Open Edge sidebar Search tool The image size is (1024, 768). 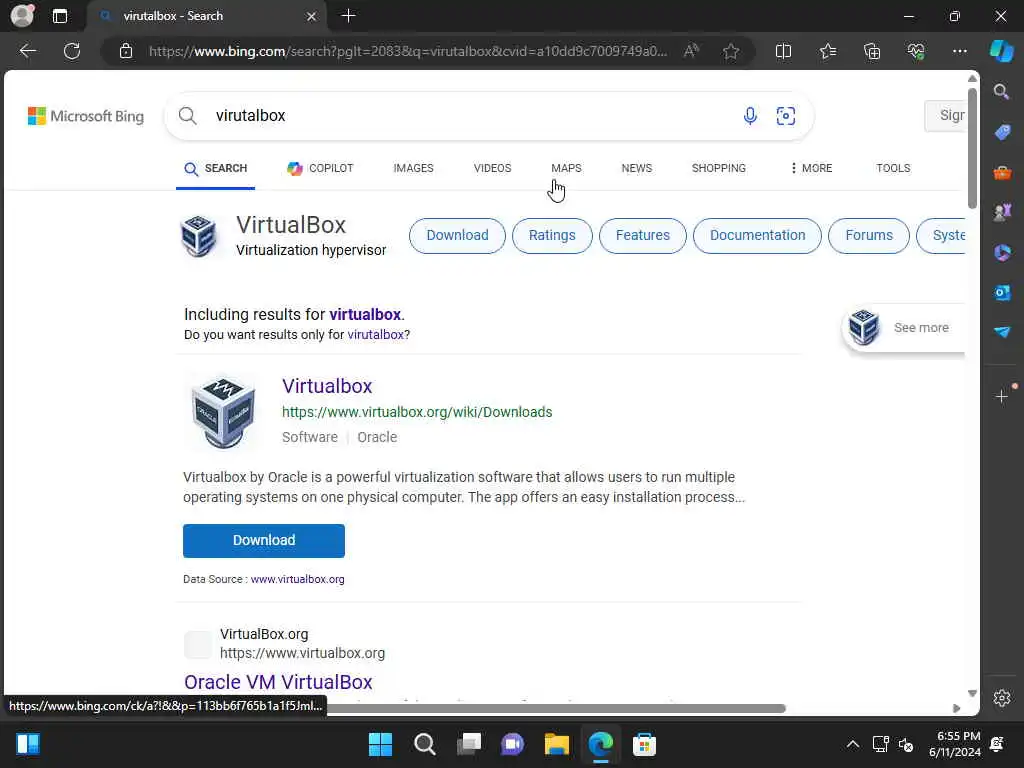1002,91
